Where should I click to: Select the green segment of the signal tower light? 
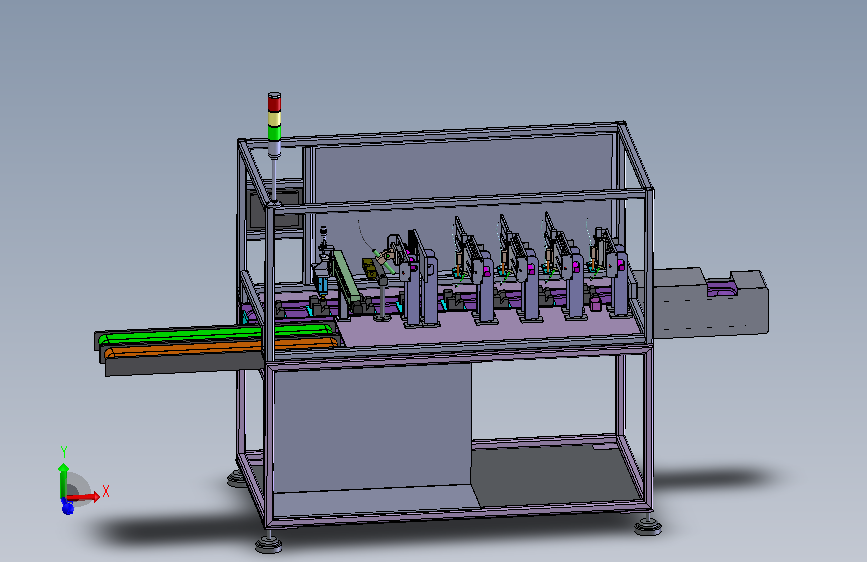pos(274,133)
